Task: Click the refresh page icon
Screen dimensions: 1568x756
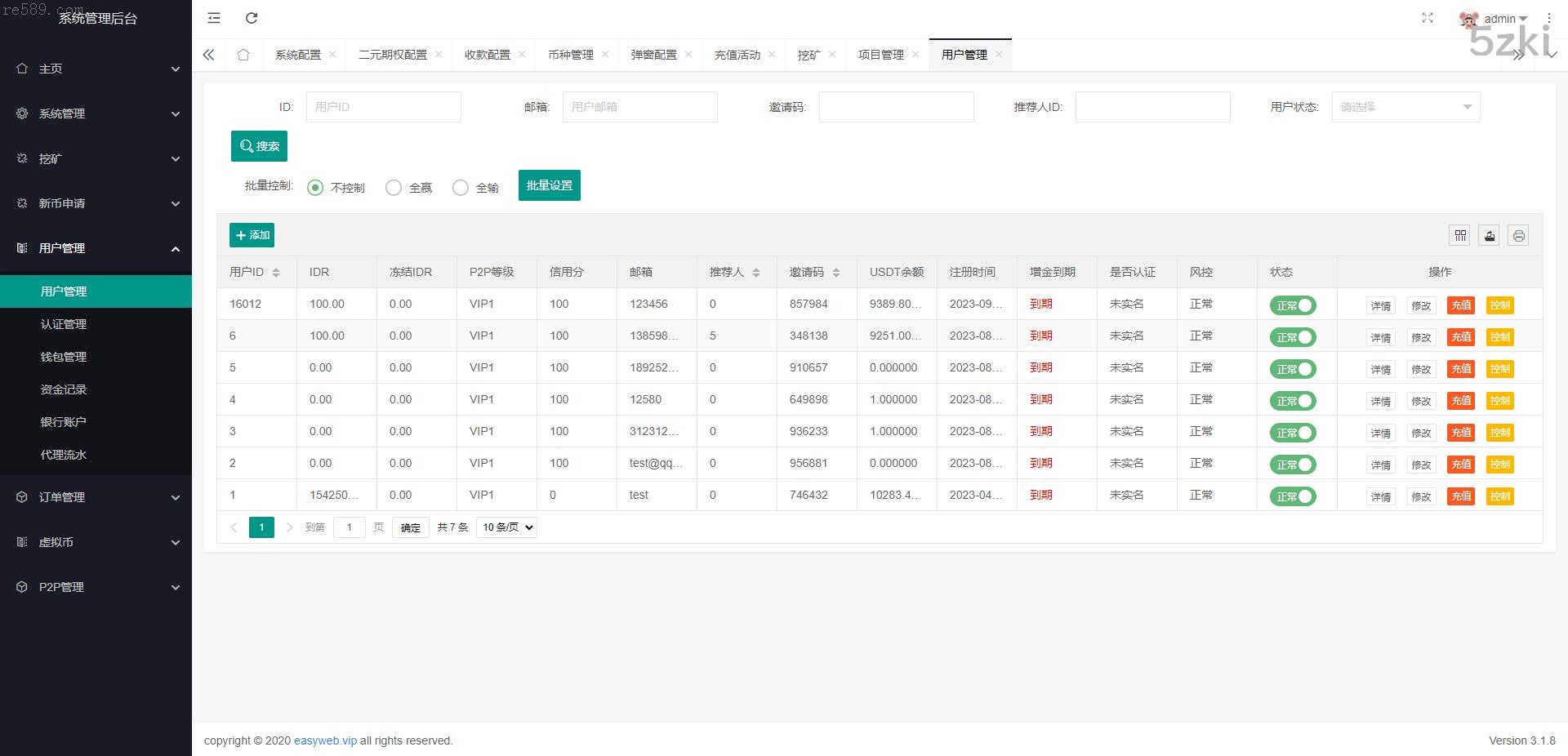Action: pyautogui.click(x=252, y=18)
